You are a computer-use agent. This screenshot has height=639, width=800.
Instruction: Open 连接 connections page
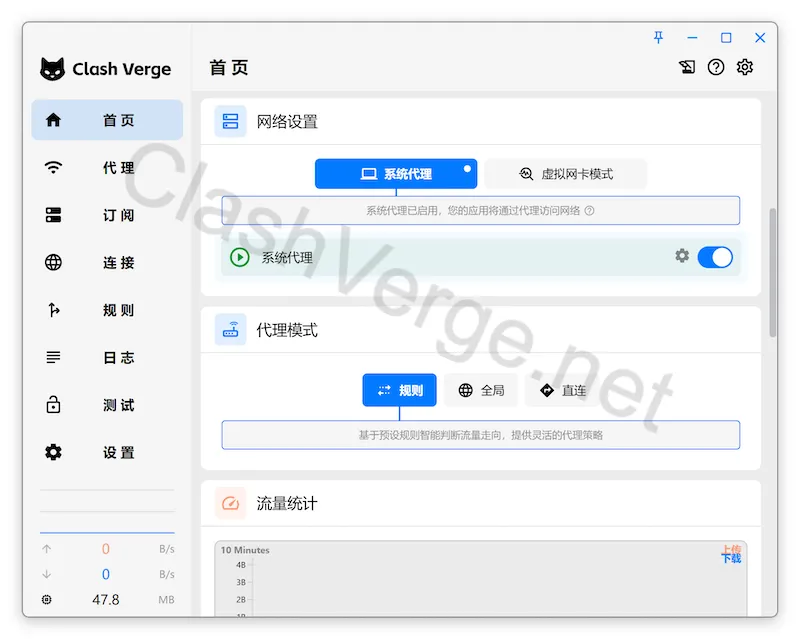point(107,262)
